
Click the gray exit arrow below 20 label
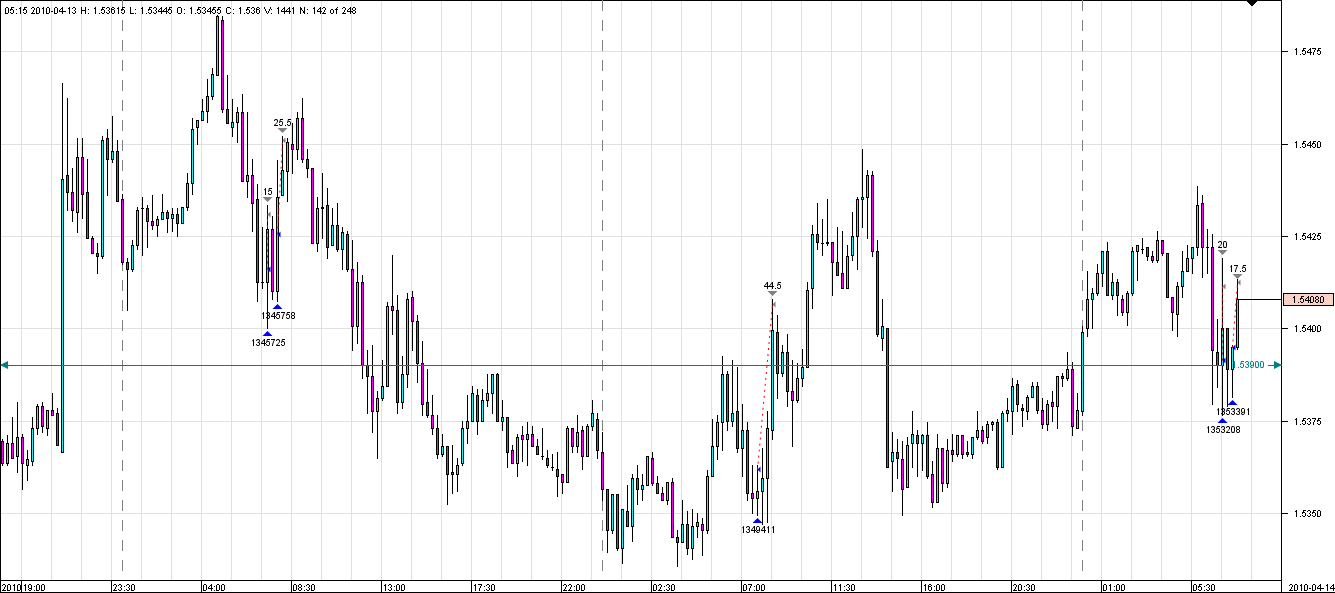click(x=1222, y=252)
